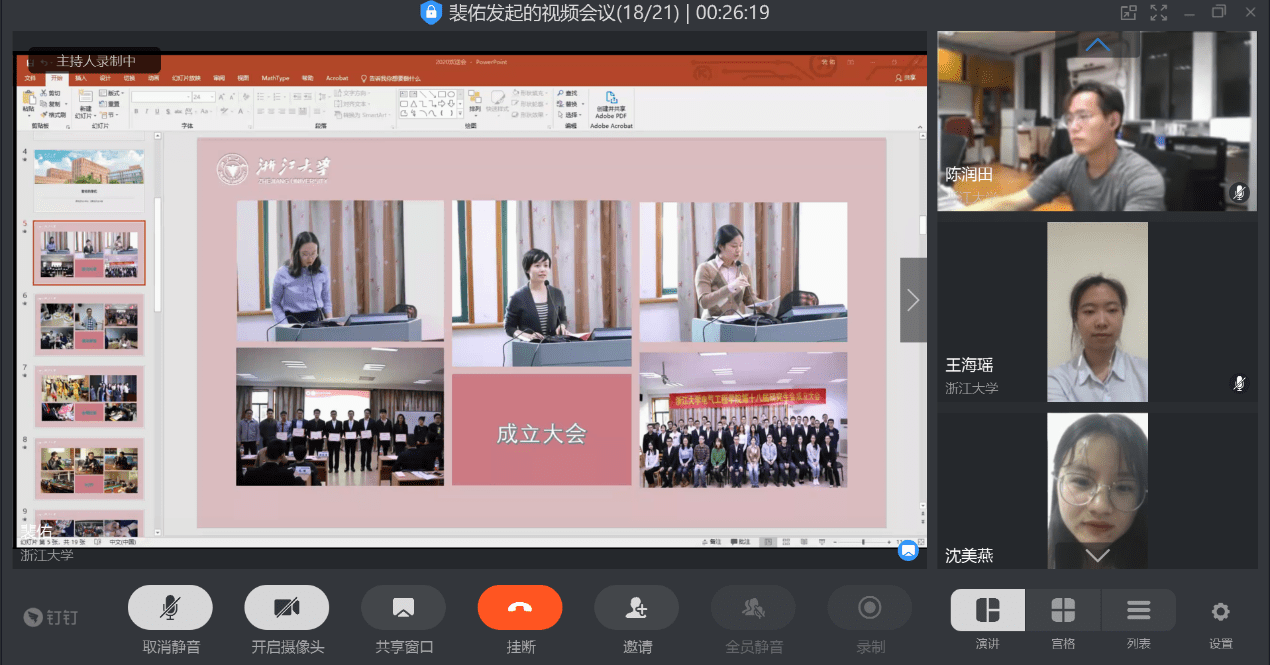Click the New Slide icon

(x=85, y=100)
